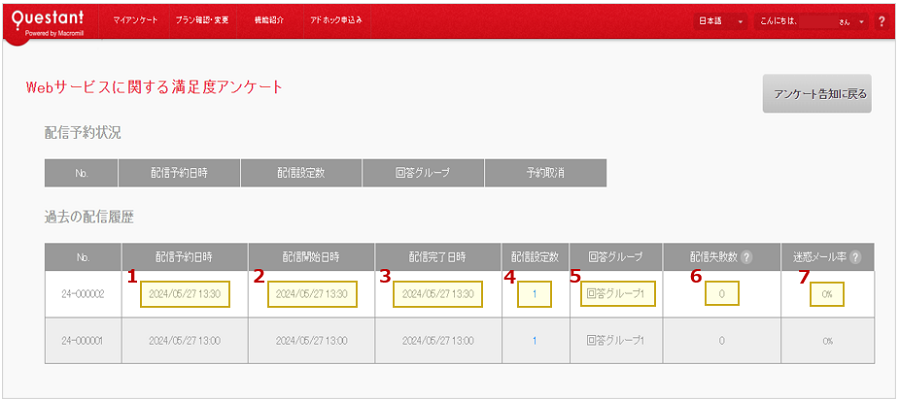The image size is (900, 402).
Task: Click 過去の配信履歴 section heading
Action: pos(89,217)
